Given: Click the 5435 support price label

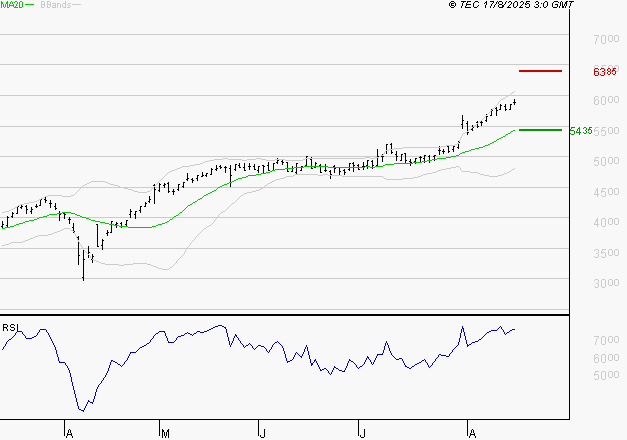Looking at the screenshot, I should click(x=580, y=131).
